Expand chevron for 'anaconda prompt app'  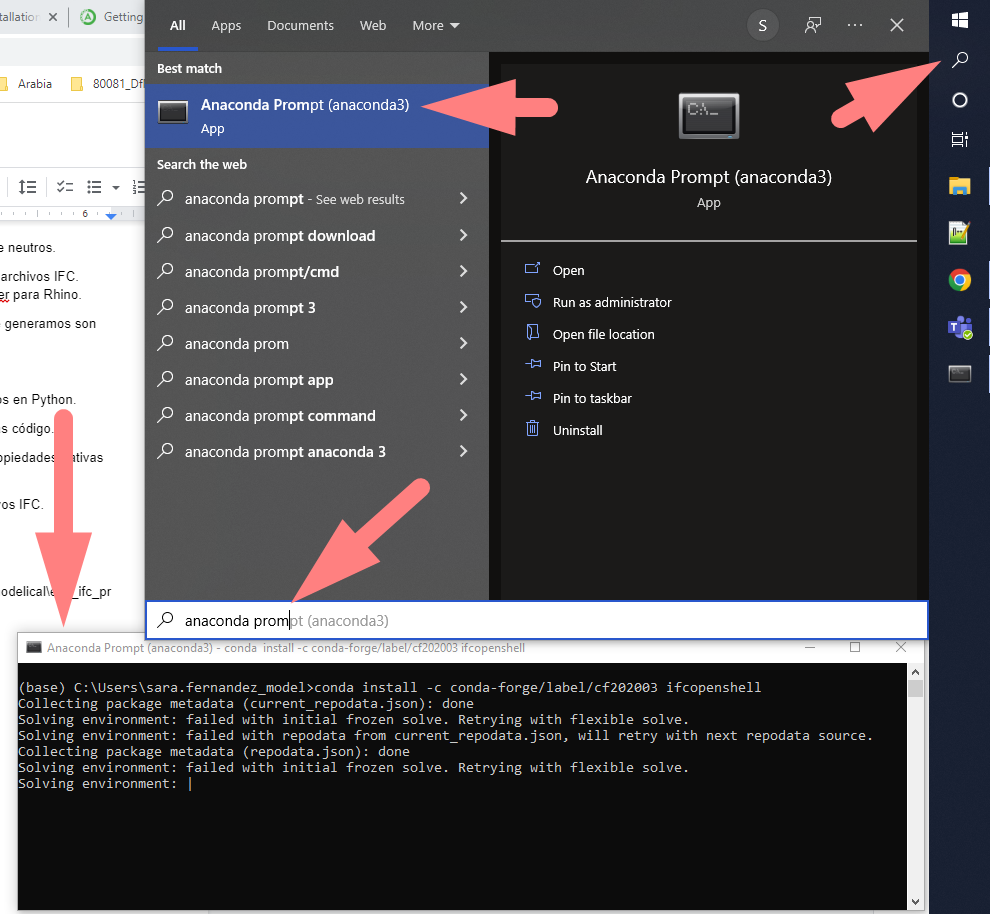click(463, 379)
